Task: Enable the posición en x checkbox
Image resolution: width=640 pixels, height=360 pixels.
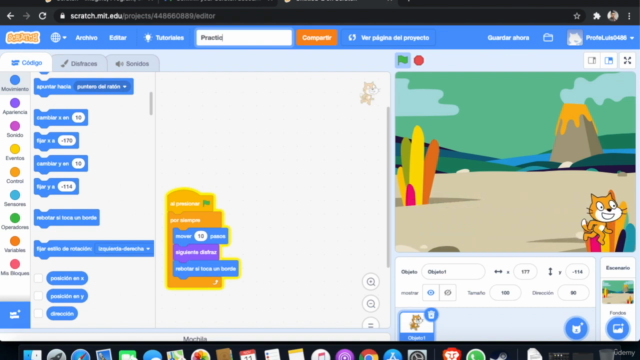Action: pyautogui.click(x=38, y=278)
